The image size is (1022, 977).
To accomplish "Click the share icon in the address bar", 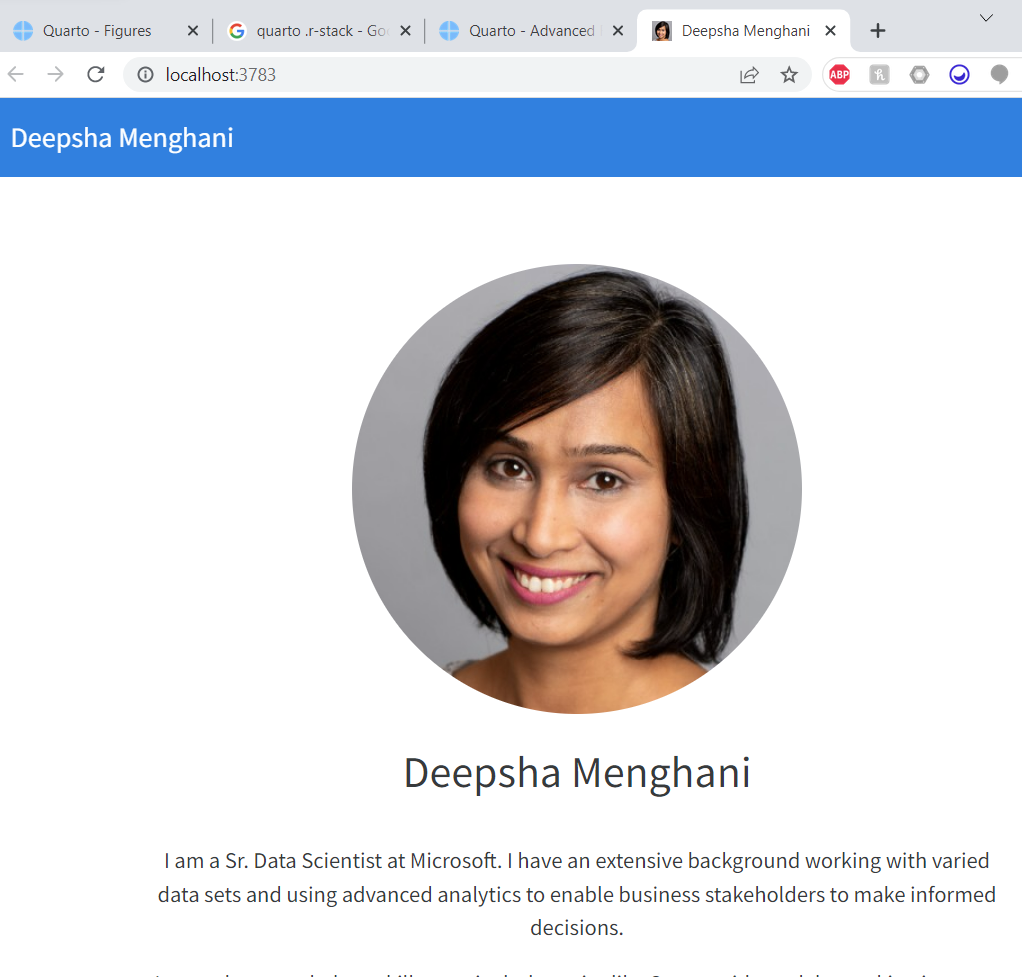I will [749, 74].
